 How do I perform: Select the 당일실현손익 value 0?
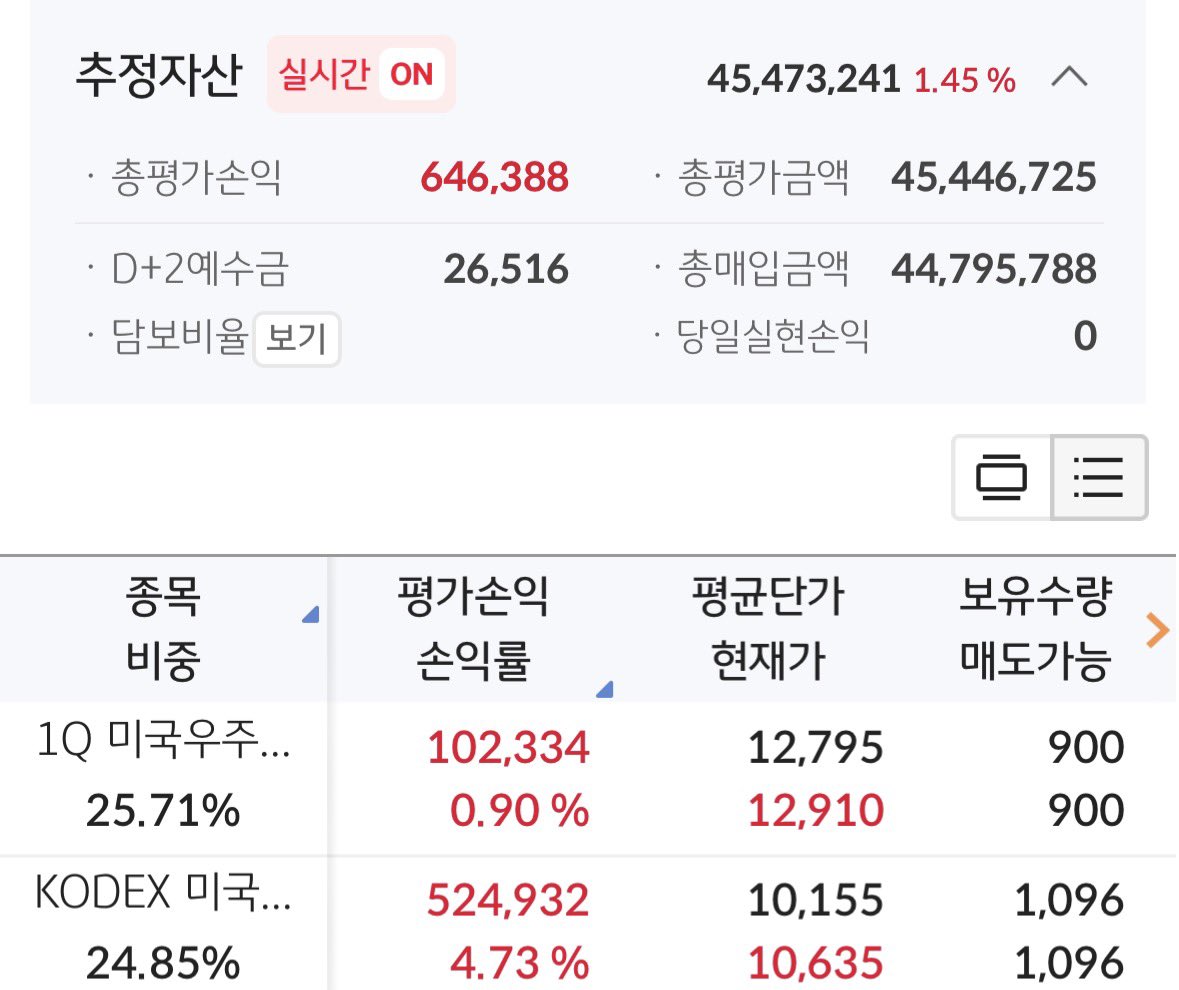(x=1085, y=335)
